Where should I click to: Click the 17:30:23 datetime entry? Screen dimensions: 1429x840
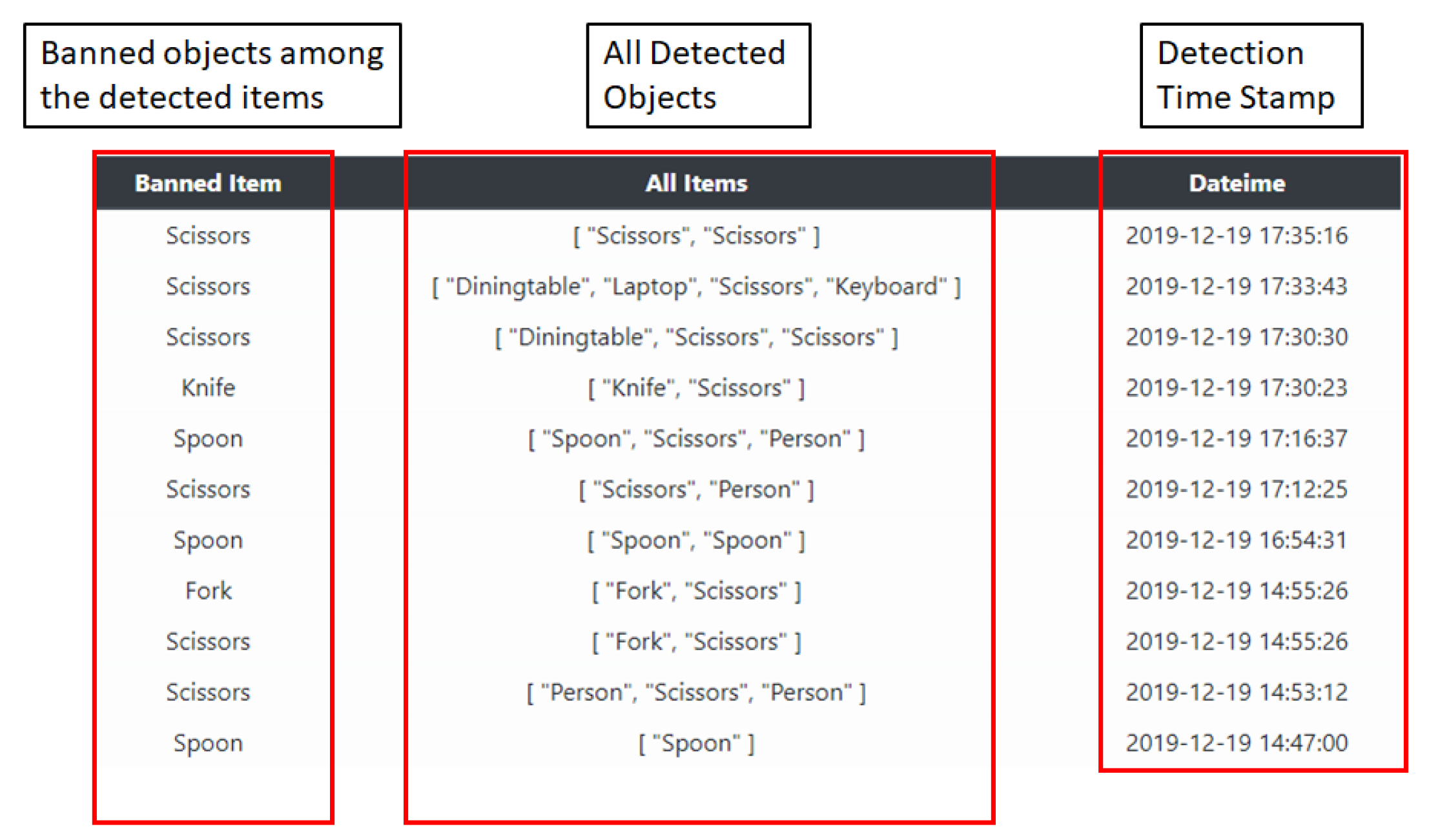pos(1237,388)
